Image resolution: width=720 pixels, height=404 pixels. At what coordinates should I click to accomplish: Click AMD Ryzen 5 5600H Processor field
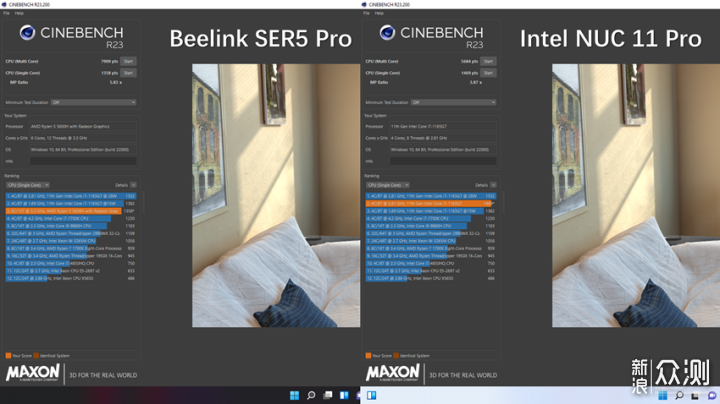click(x=83, y=126)
